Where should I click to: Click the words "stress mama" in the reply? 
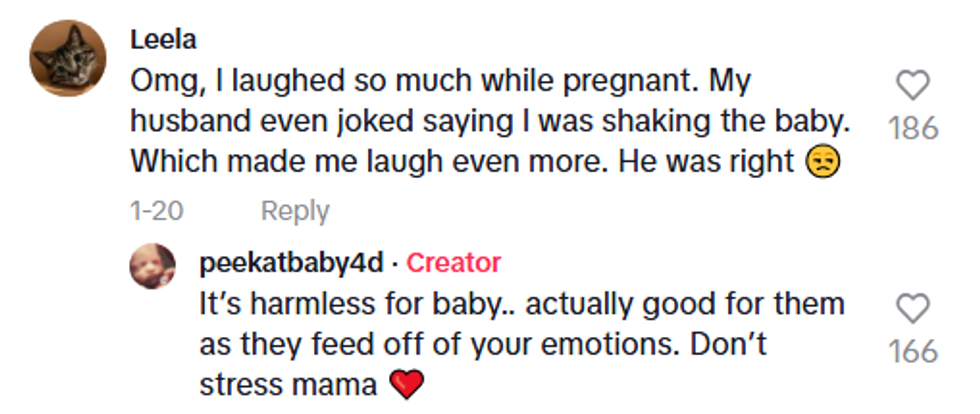tap(289, 385)
